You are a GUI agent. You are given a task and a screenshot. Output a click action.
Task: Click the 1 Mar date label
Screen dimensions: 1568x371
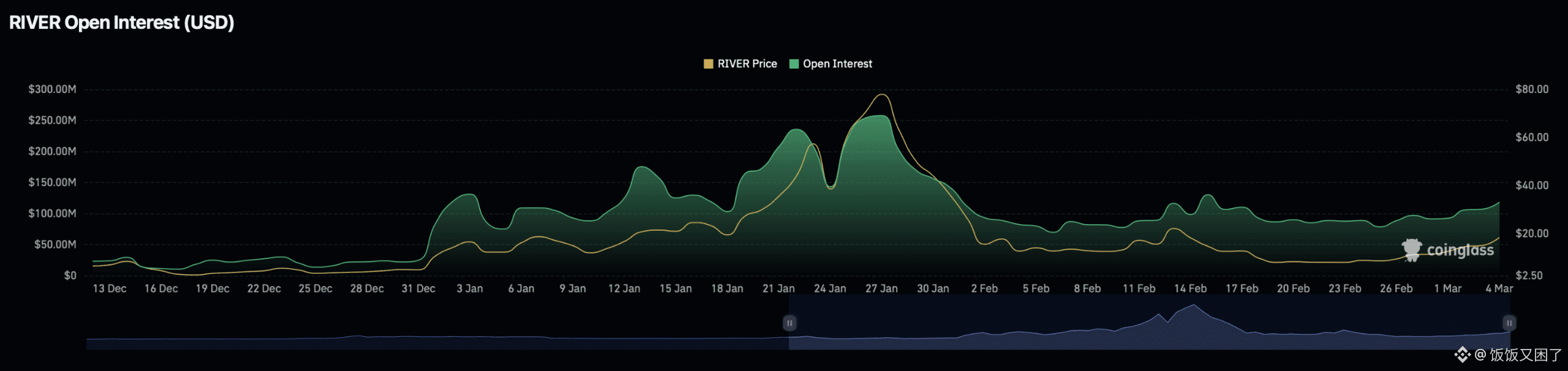tap(1447, 288)
